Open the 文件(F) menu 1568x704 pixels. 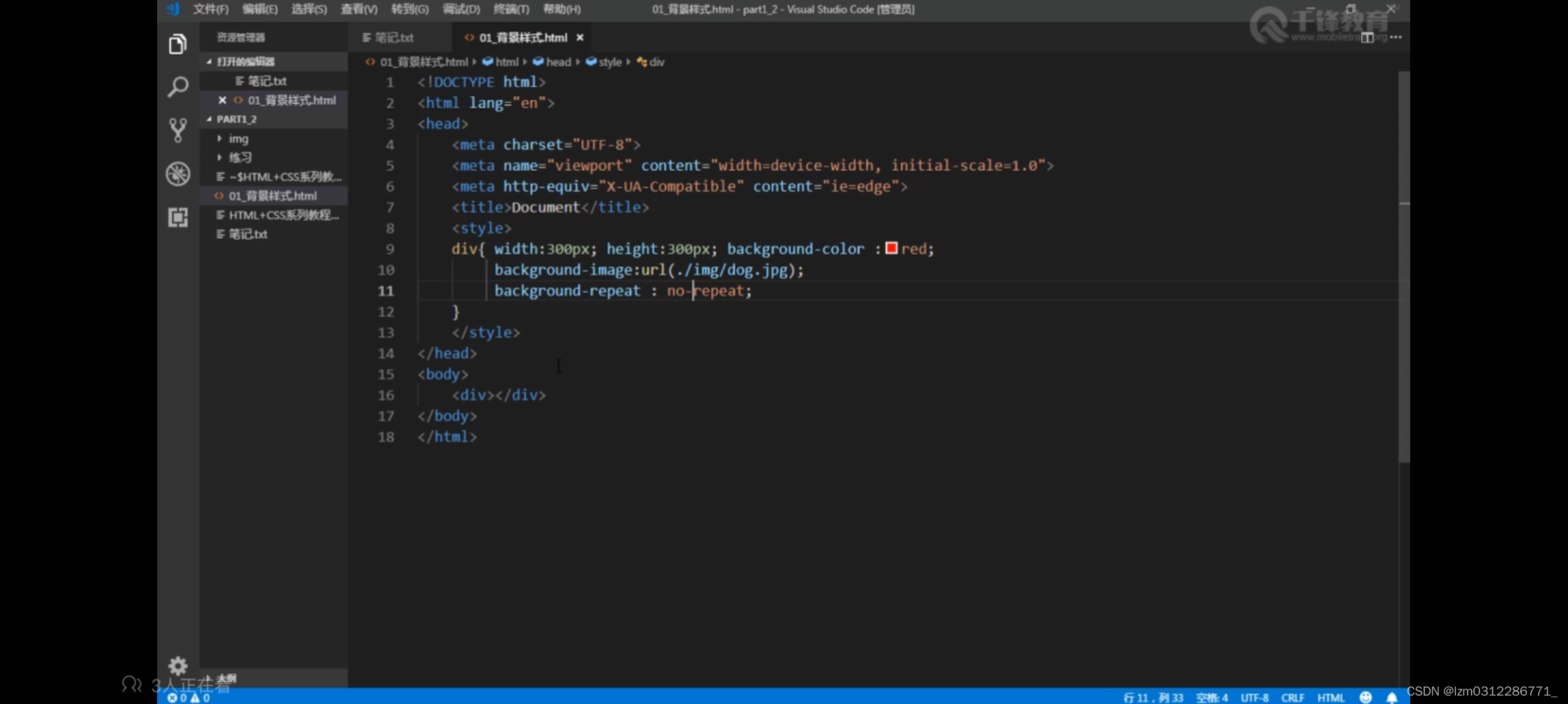(x=211, y=9)
